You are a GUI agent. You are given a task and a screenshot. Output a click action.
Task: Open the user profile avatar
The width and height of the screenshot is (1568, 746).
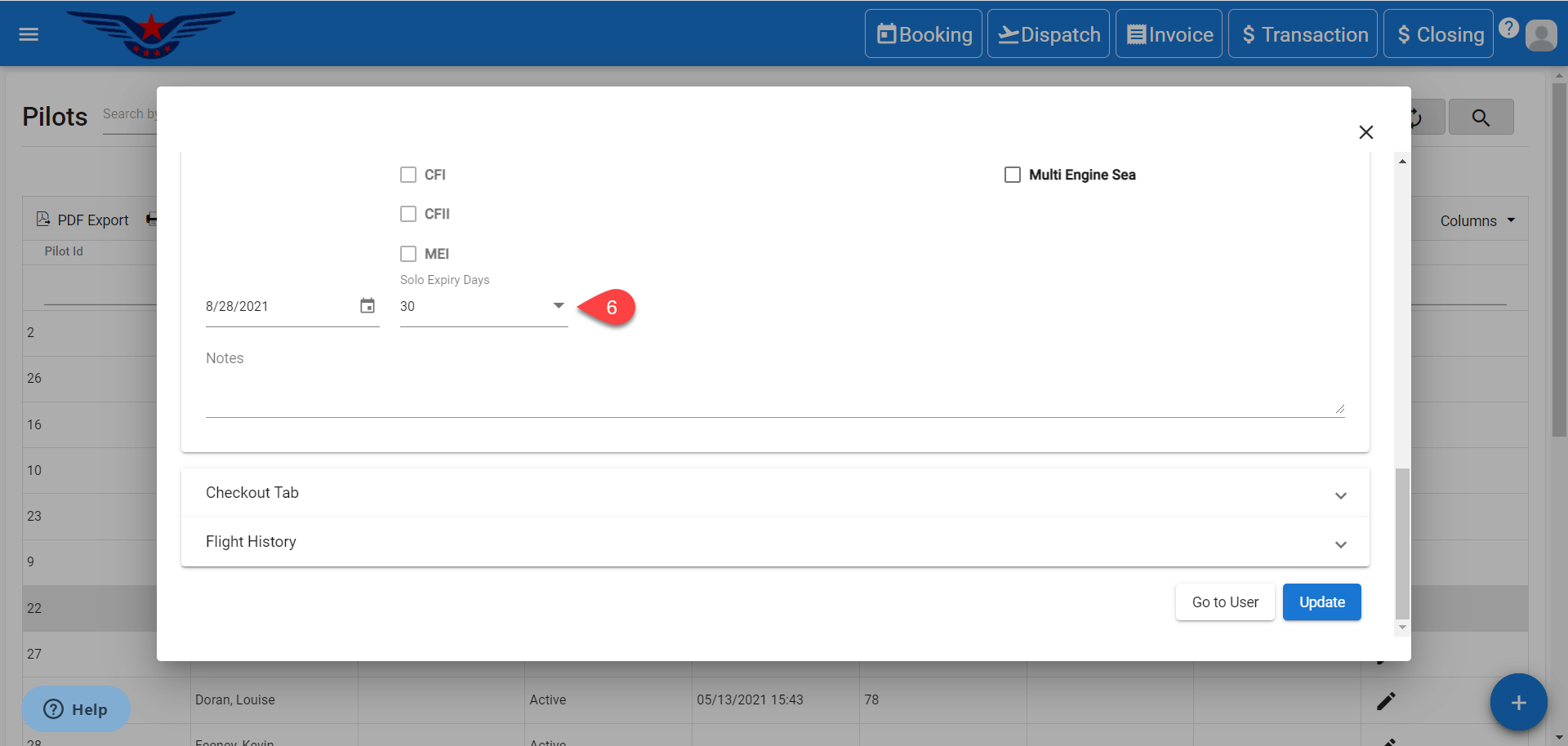1541,36
